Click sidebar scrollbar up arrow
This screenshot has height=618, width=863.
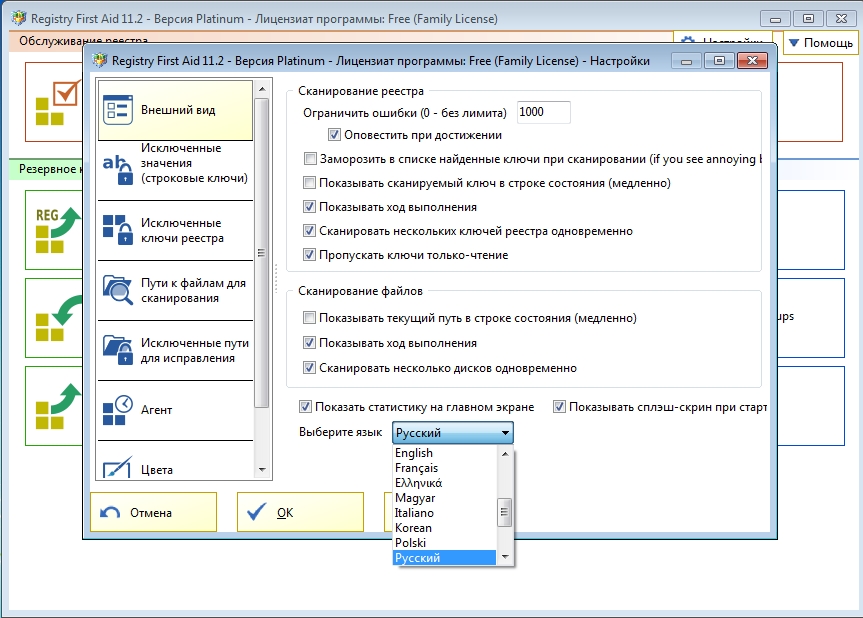tap(262, 89)
